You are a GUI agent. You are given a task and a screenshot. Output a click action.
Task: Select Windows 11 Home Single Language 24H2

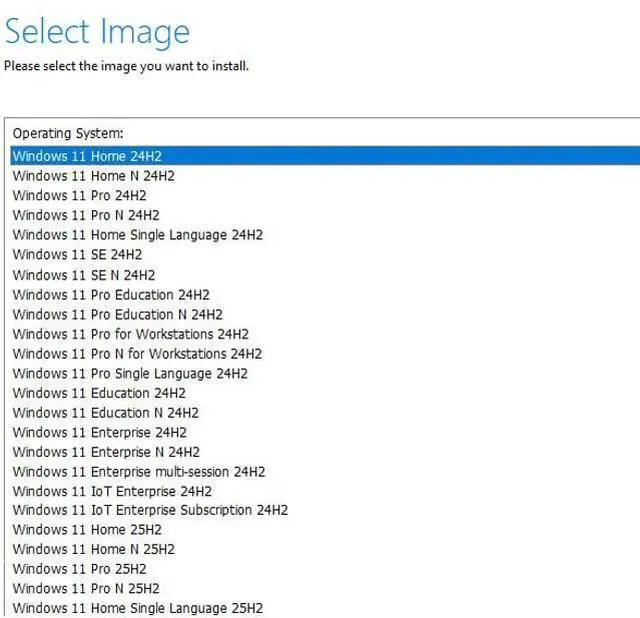[137, 235]
